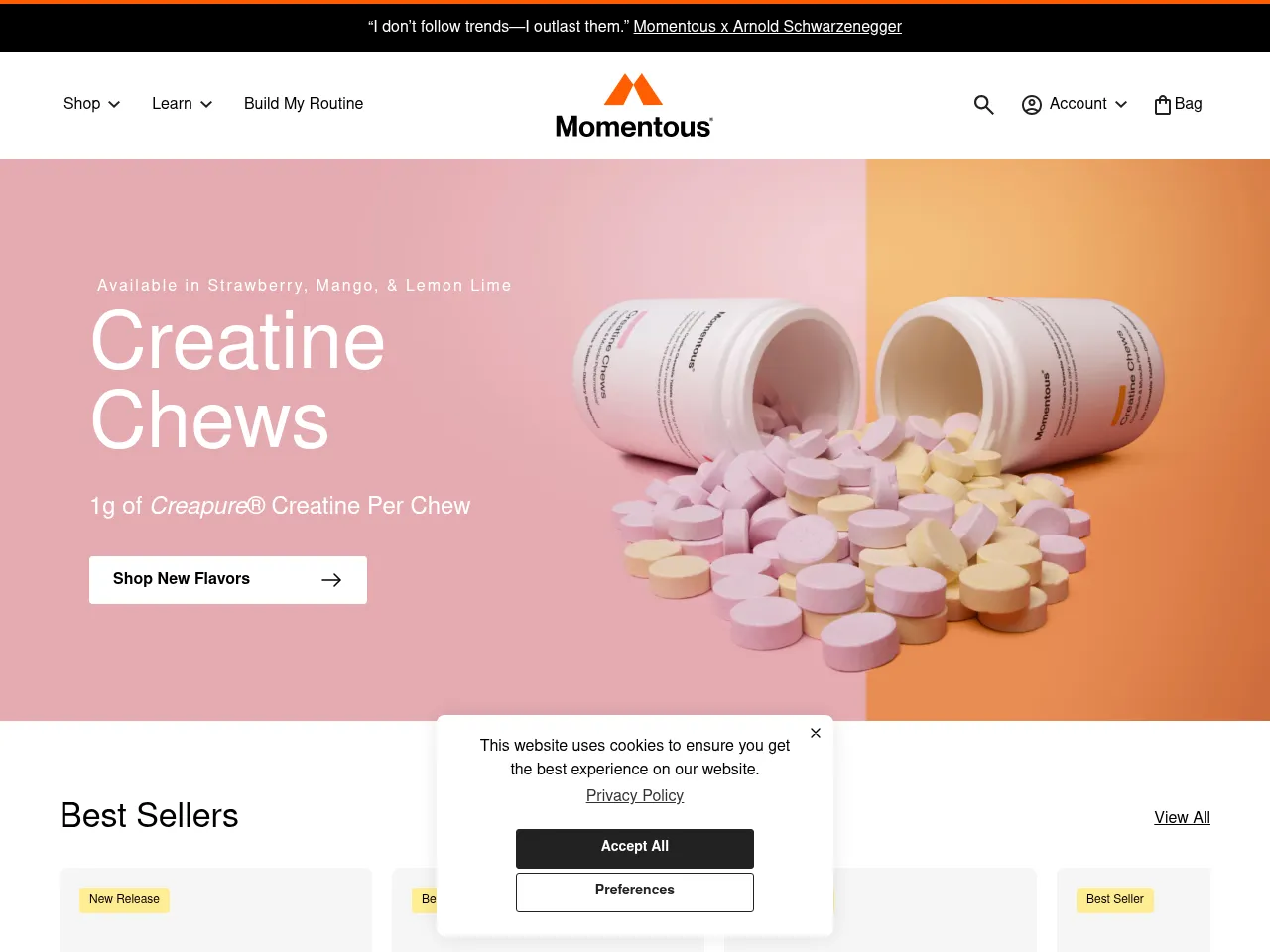
Task: Select the New Release product card
Action: [x=215, y=910]
